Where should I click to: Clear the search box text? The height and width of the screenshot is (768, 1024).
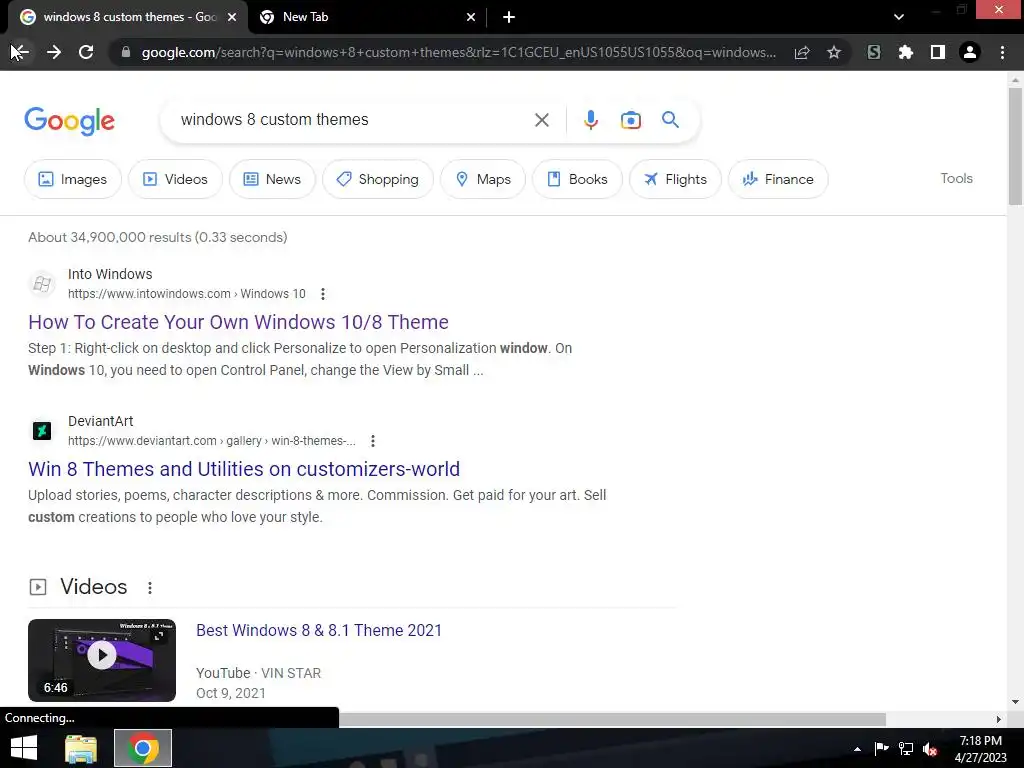tap(541, 120)
